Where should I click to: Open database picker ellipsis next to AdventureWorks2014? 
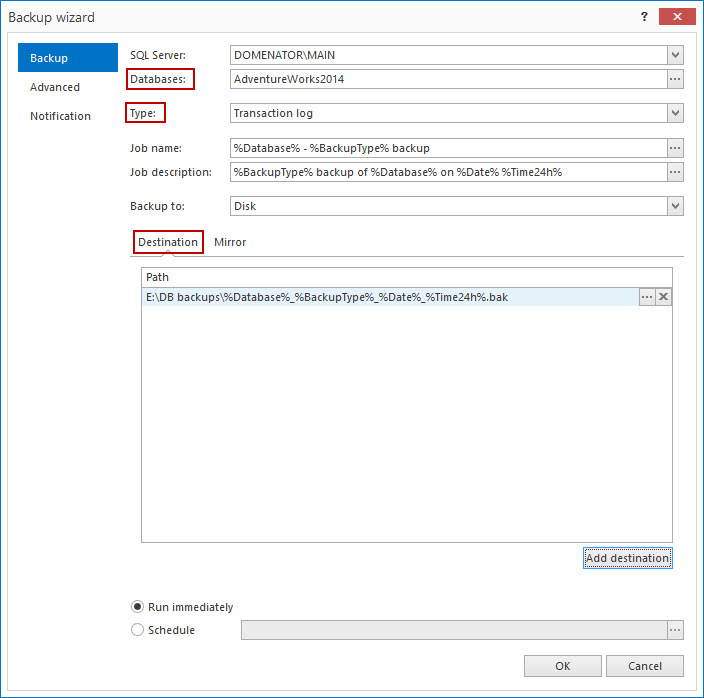point(675,79)
